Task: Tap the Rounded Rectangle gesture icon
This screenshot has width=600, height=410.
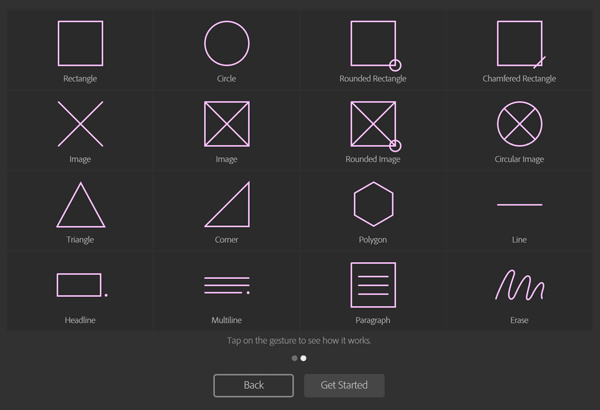Action: click(x=376, y=46)
